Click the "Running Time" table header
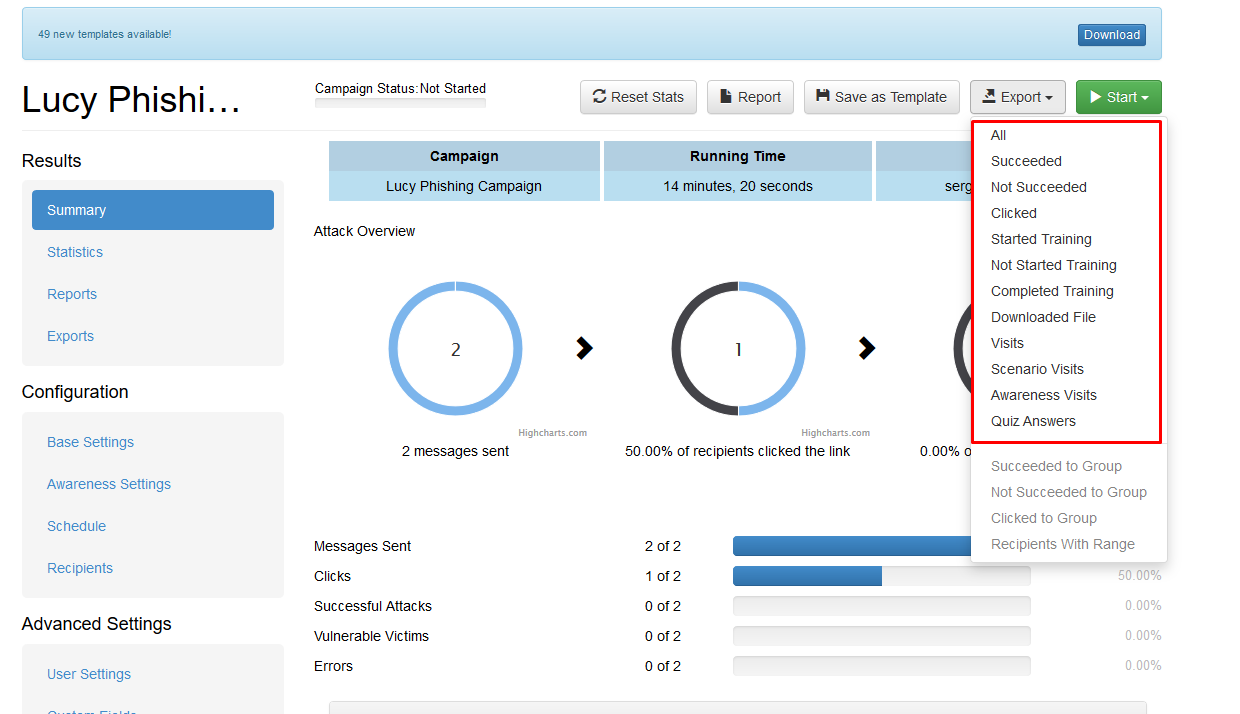The height and width of the screenshot is (714, 1240). pyautogui.click(x=738, y=156)
